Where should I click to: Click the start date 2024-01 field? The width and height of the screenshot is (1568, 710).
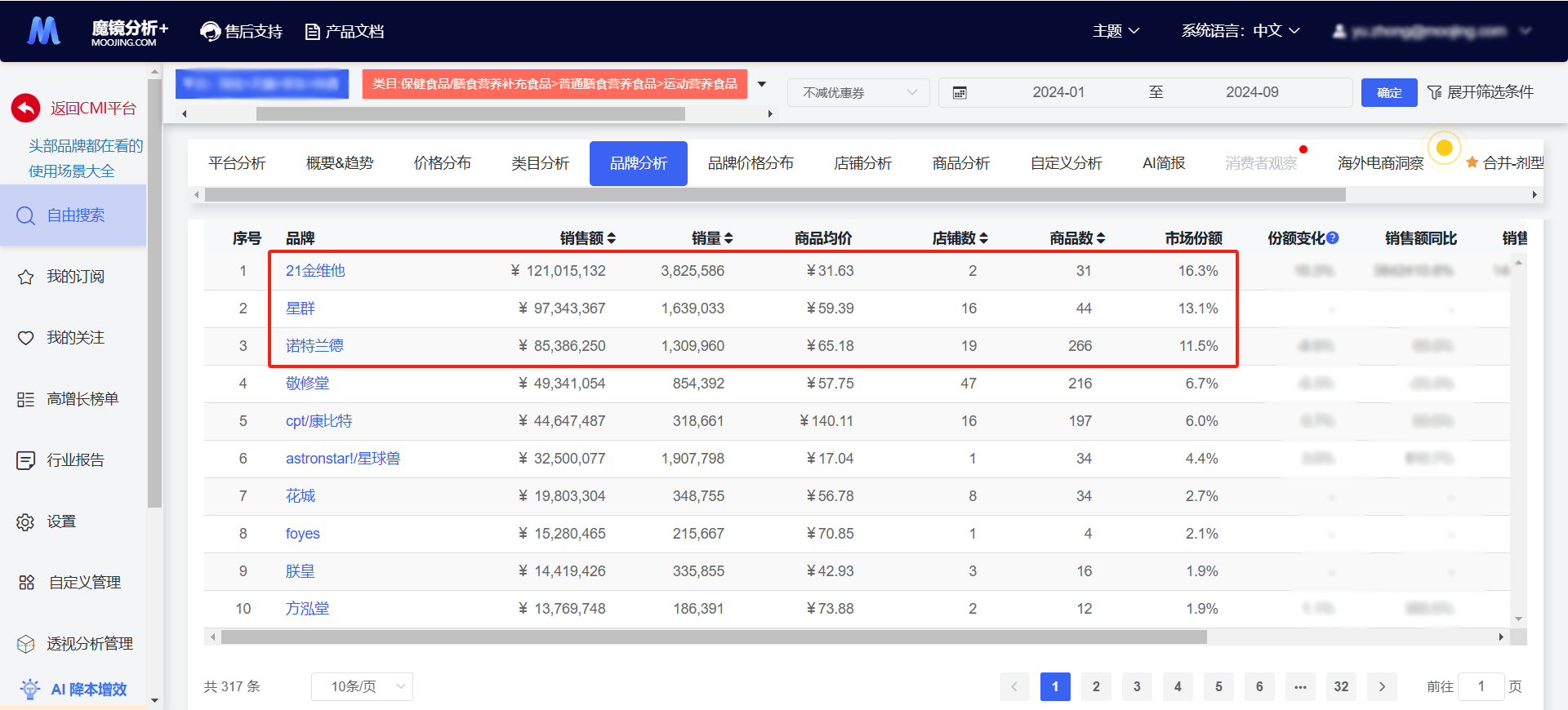pos(1058,92)
